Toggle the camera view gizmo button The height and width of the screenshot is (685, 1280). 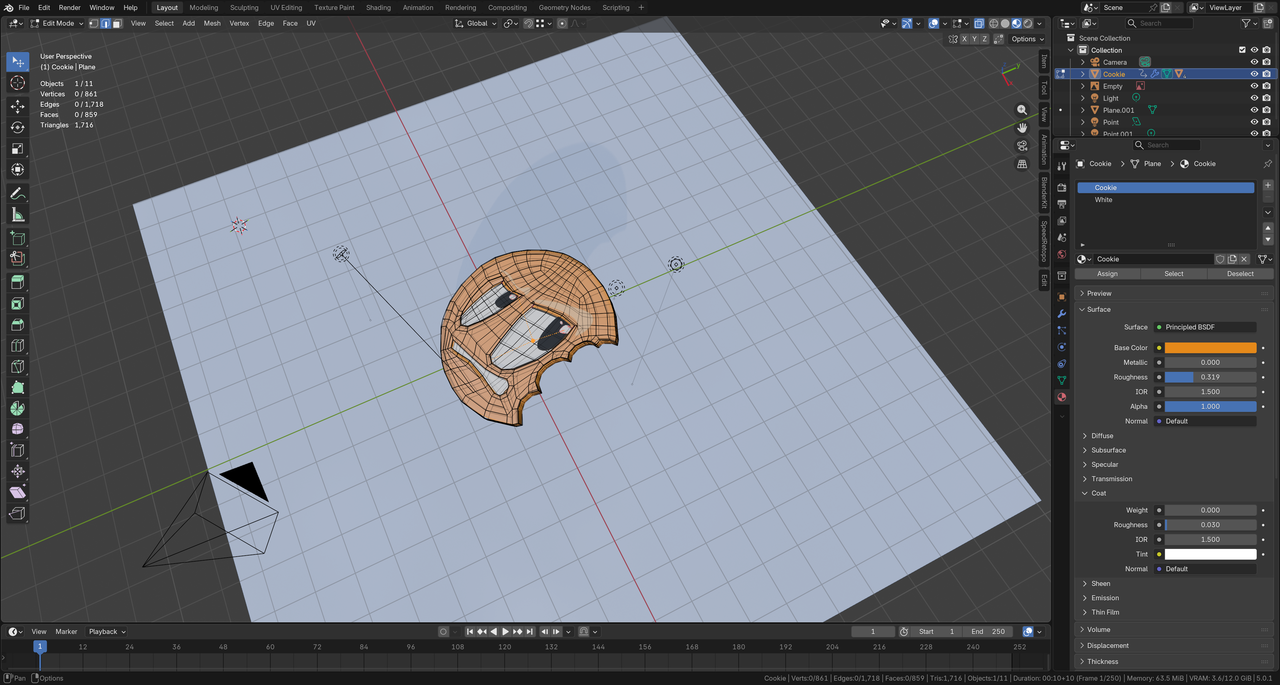click(x=1022, y=146)
